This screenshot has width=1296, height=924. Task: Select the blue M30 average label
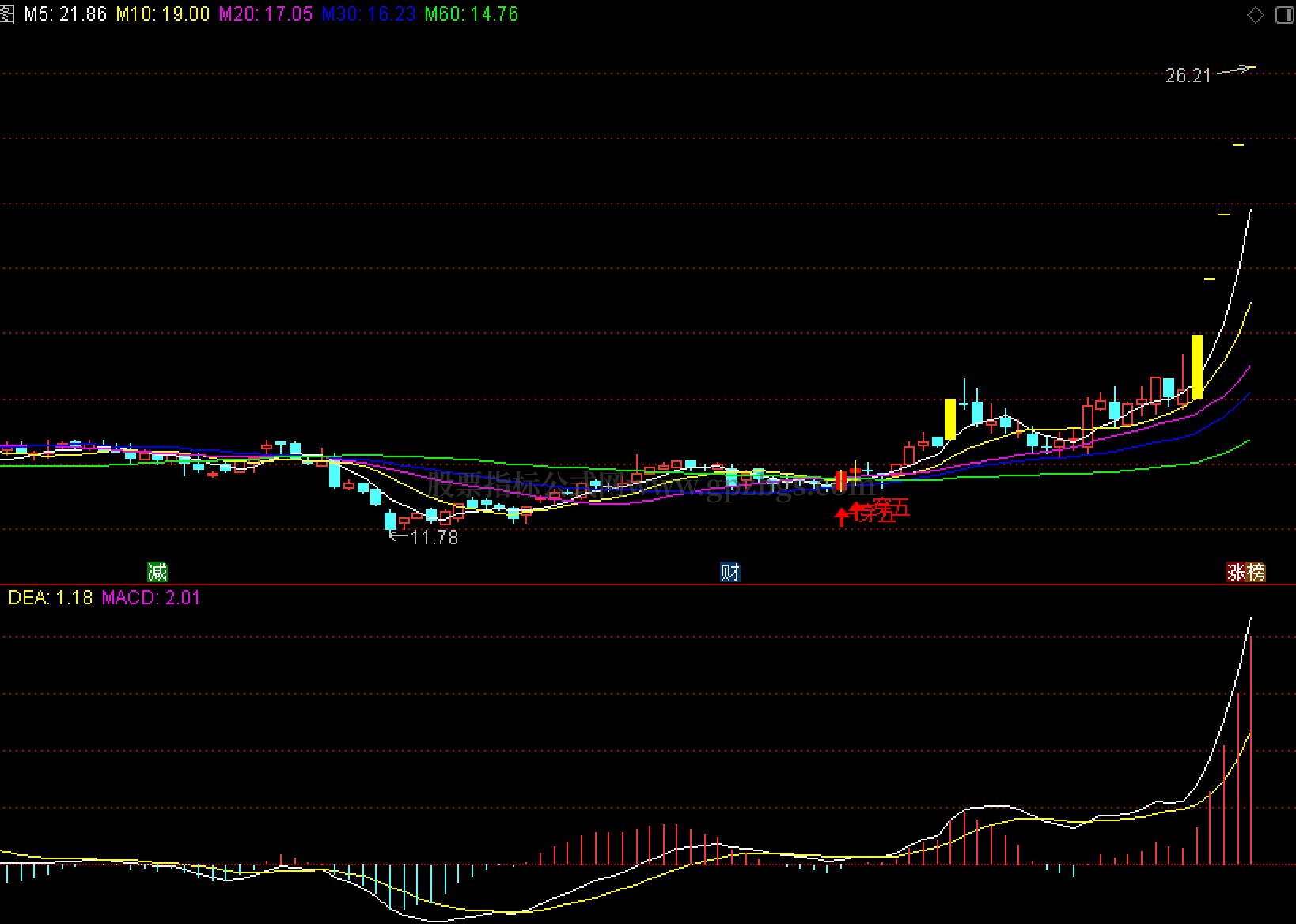click(x=369, y=14)
